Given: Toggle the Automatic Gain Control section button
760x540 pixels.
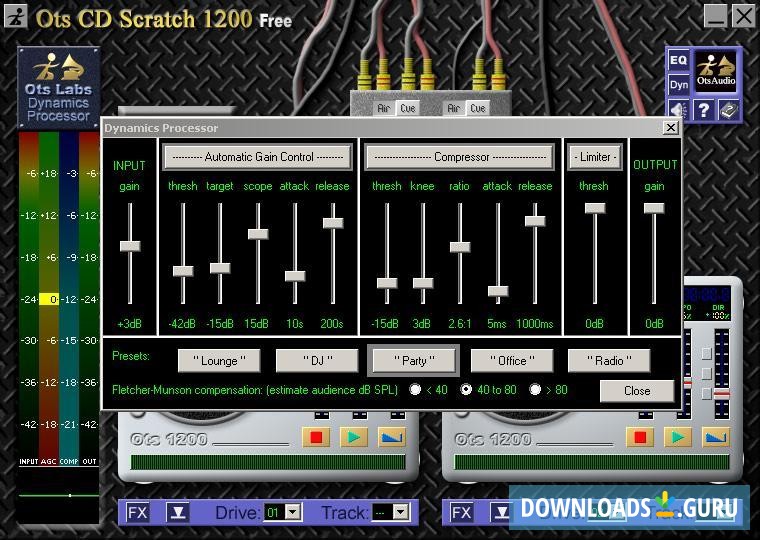Looking at the screenshot, I should pyautogui.click(x=258, y=157).
